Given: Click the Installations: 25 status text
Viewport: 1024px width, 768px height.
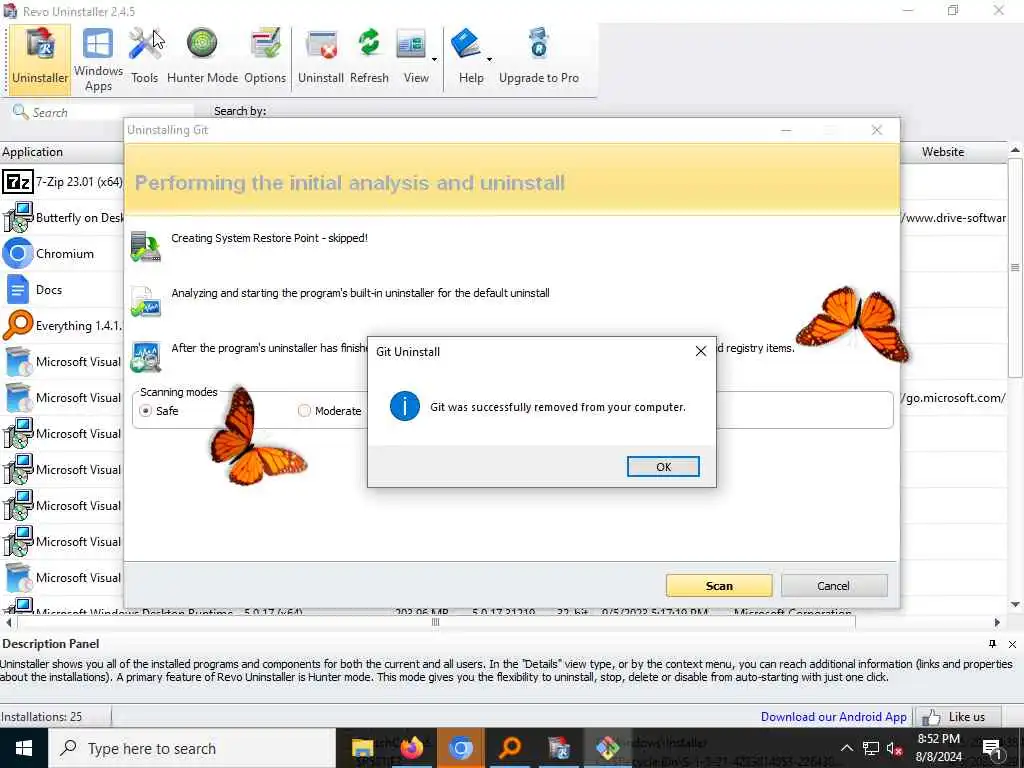Looking at the screenshot, I should (x=42, y=716).
